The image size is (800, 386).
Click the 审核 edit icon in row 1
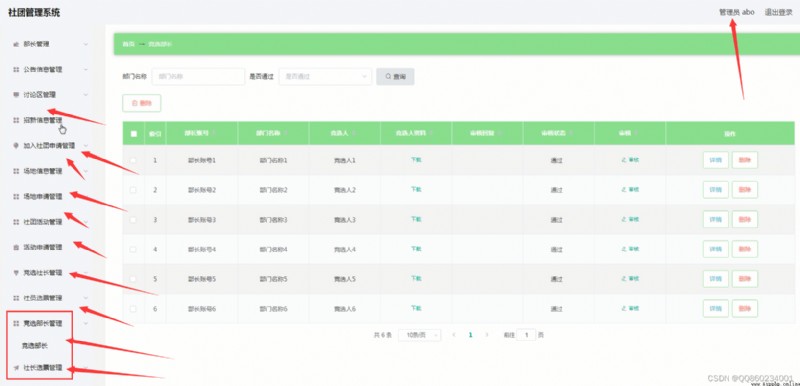(623, 160)
